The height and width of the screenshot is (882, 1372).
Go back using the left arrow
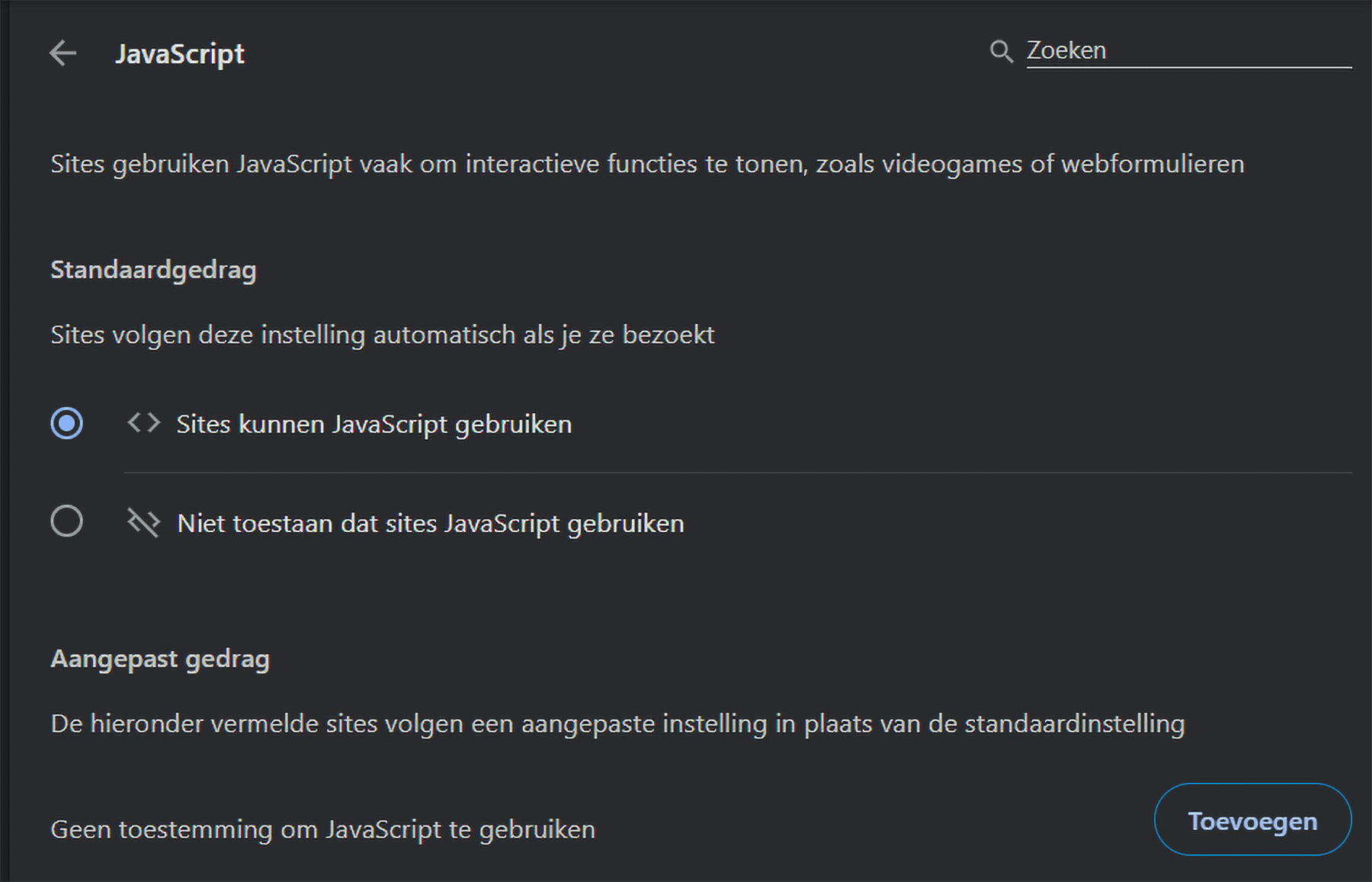63,53
